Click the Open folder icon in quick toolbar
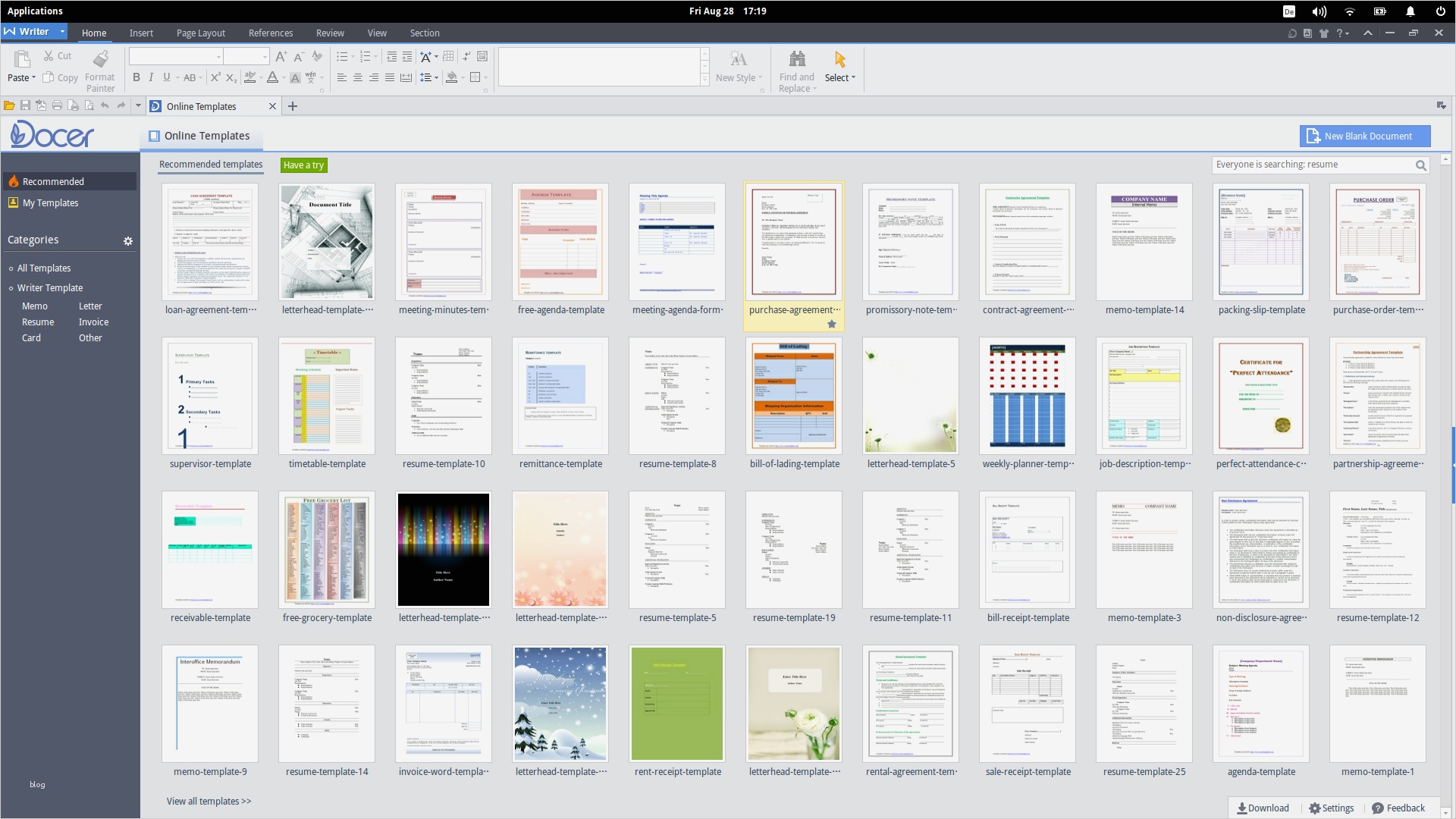Screen dimensions: 1456x819 [x=9, y=106]
